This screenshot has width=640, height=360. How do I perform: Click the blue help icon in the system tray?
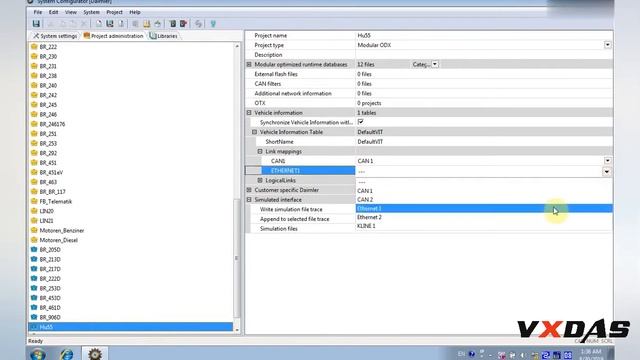472,354
